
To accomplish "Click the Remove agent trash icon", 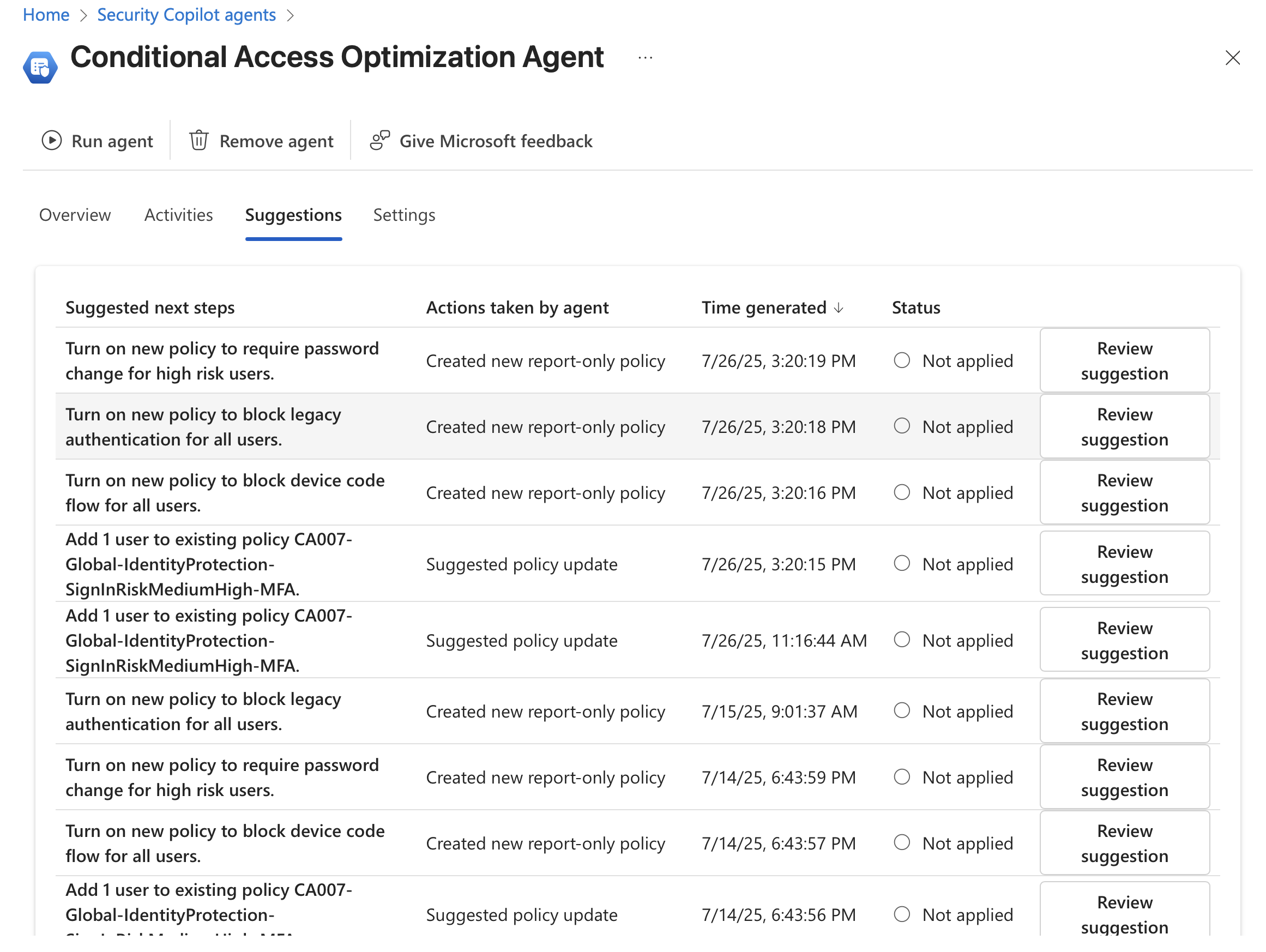I will (198, 141).
